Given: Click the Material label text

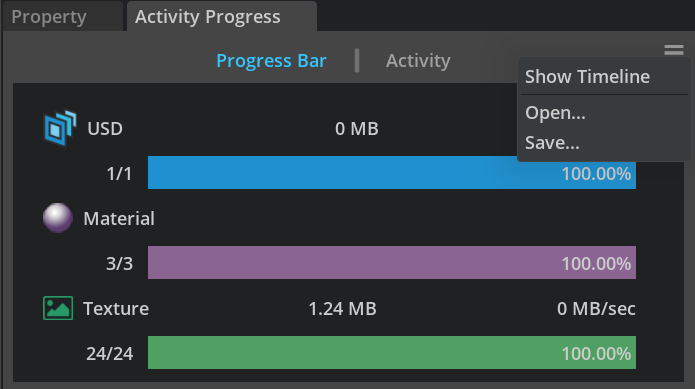Looking at the screenshot, I should pyautogui.click(x=119, y=218).
